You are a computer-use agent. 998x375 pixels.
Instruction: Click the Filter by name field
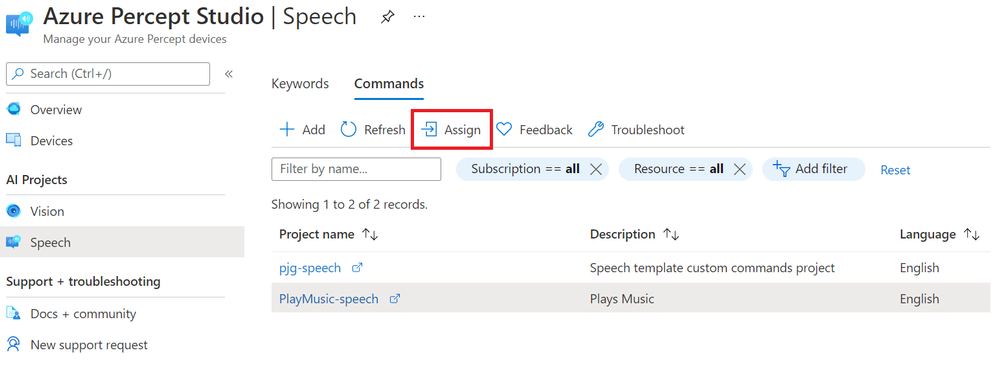356,169
